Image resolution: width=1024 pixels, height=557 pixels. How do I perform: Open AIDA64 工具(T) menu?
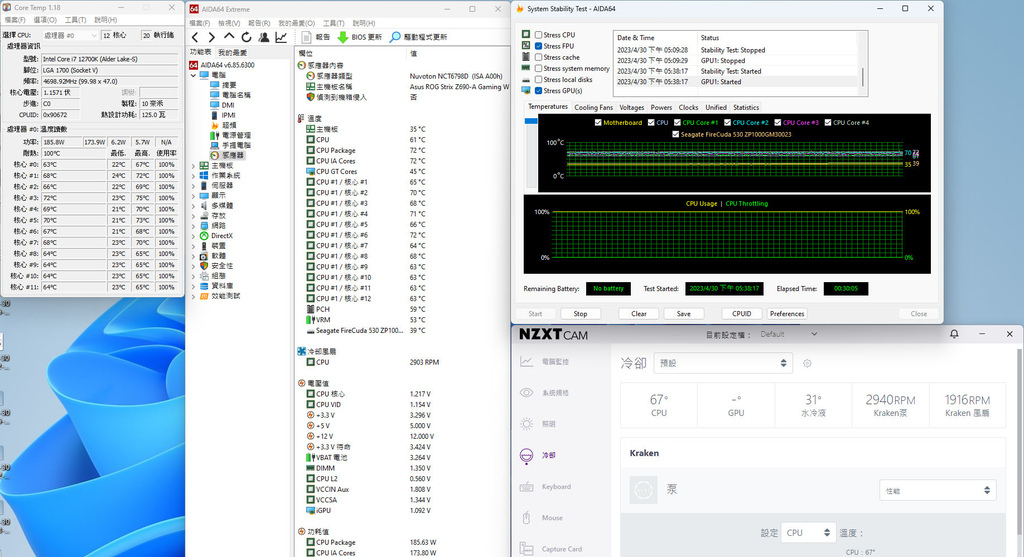334,24
